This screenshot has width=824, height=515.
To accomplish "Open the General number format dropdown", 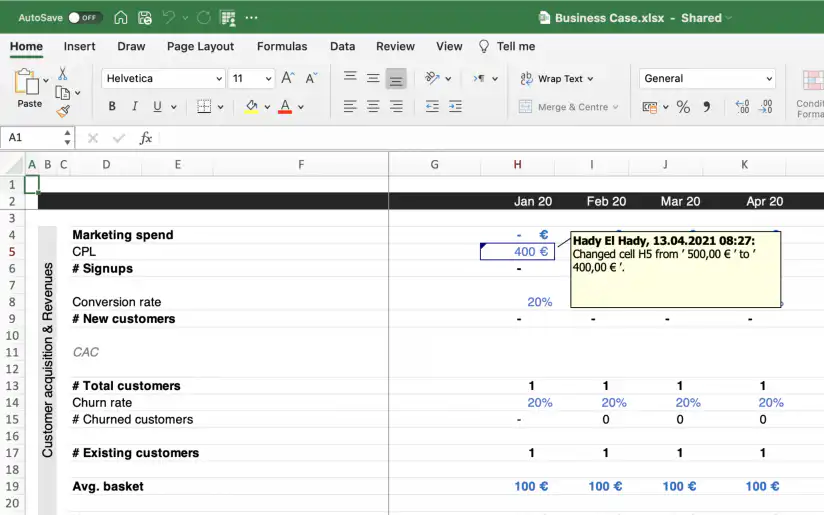I will pyautogui.click(x=707, y=78).
